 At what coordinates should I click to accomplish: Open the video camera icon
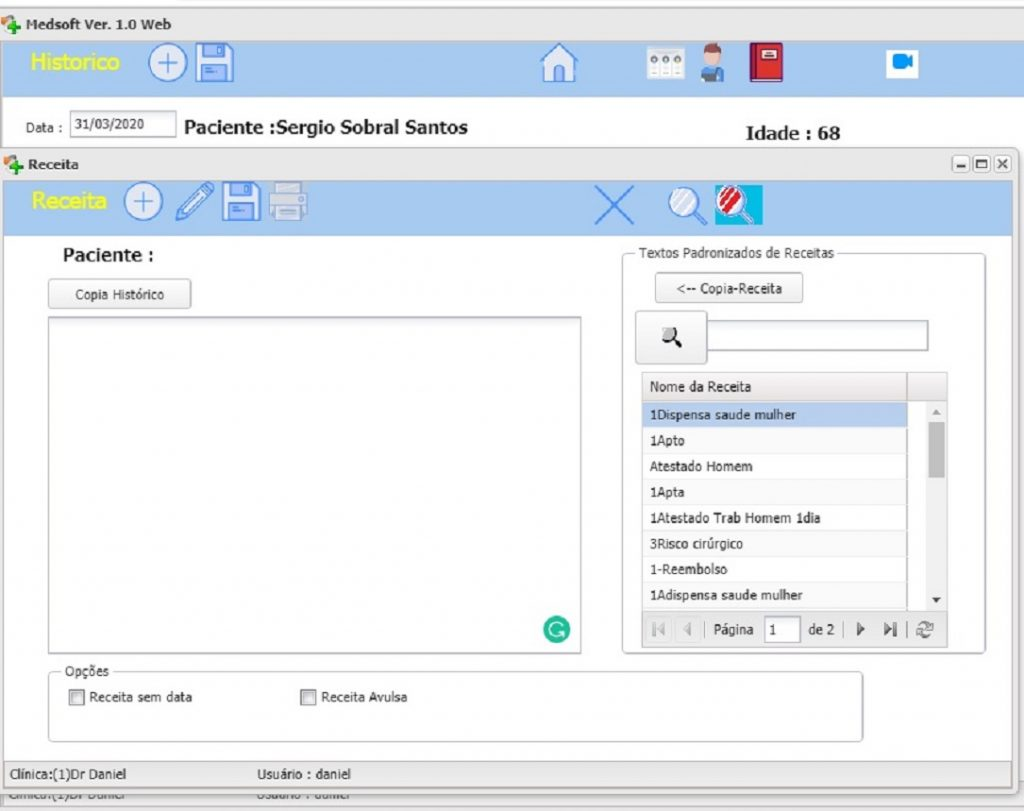[x=902, y=63]
